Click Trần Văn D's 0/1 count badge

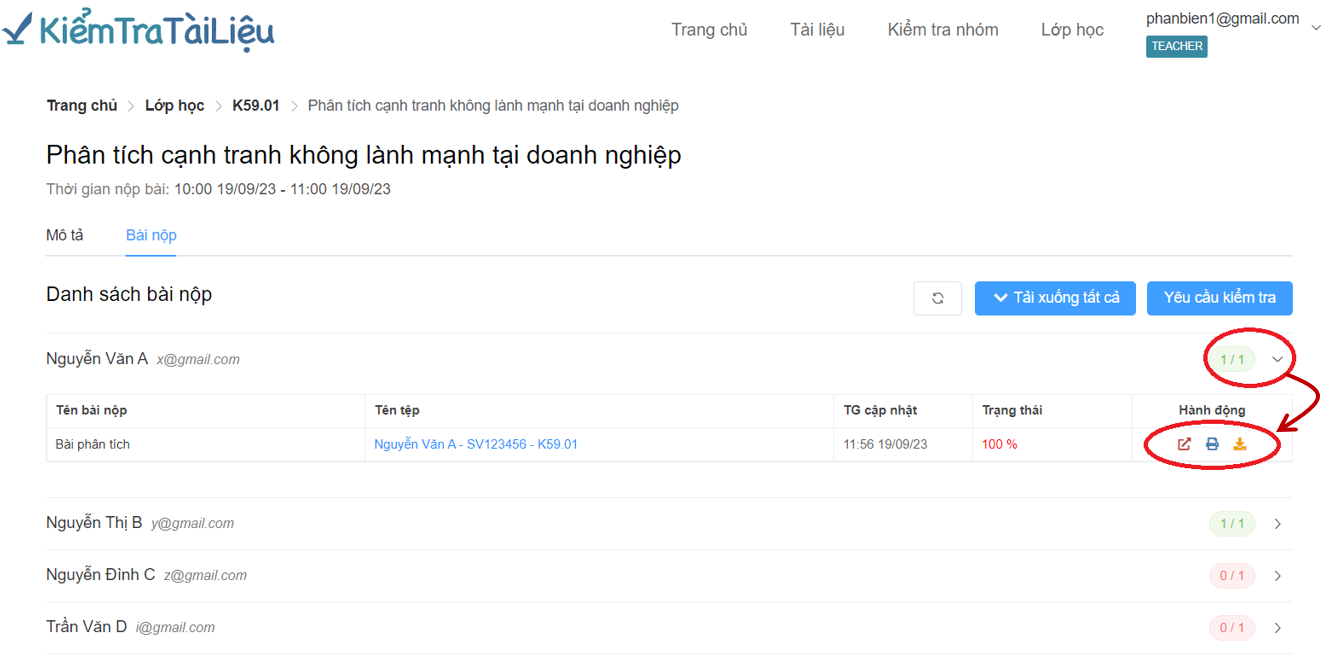coord(1232,628)
